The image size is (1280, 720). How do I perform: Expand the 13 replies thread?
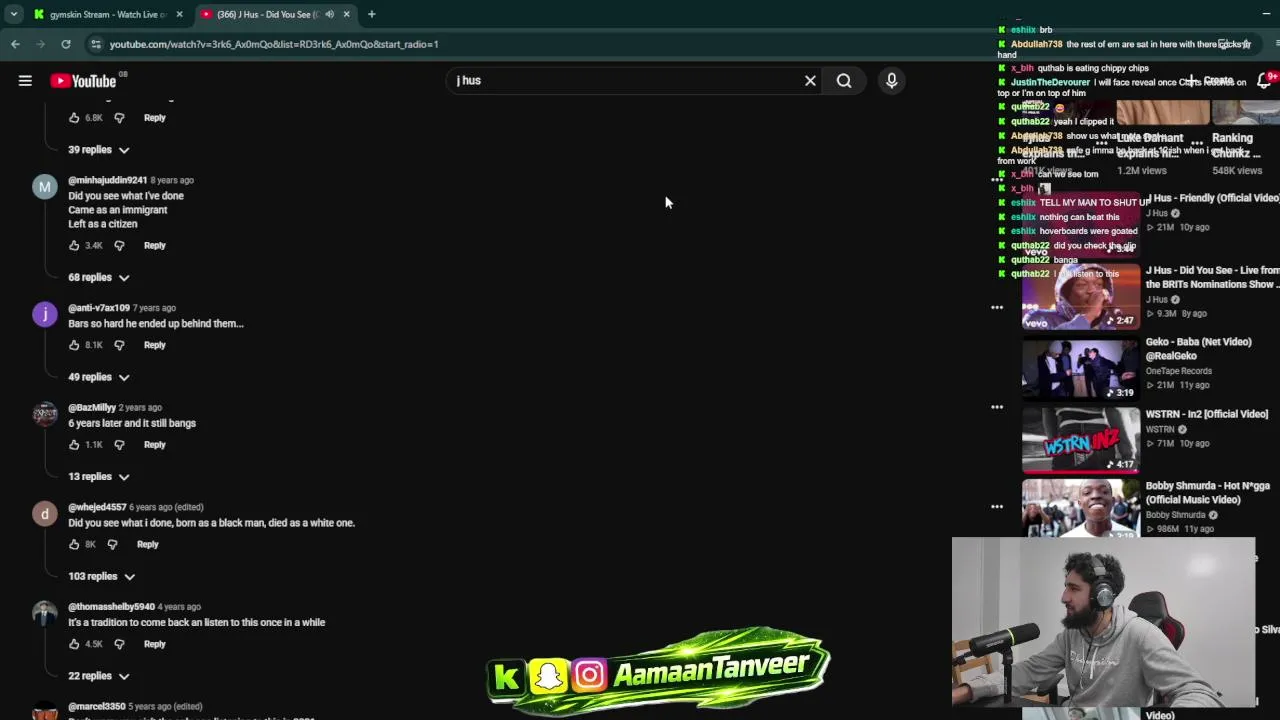point(98,477)
